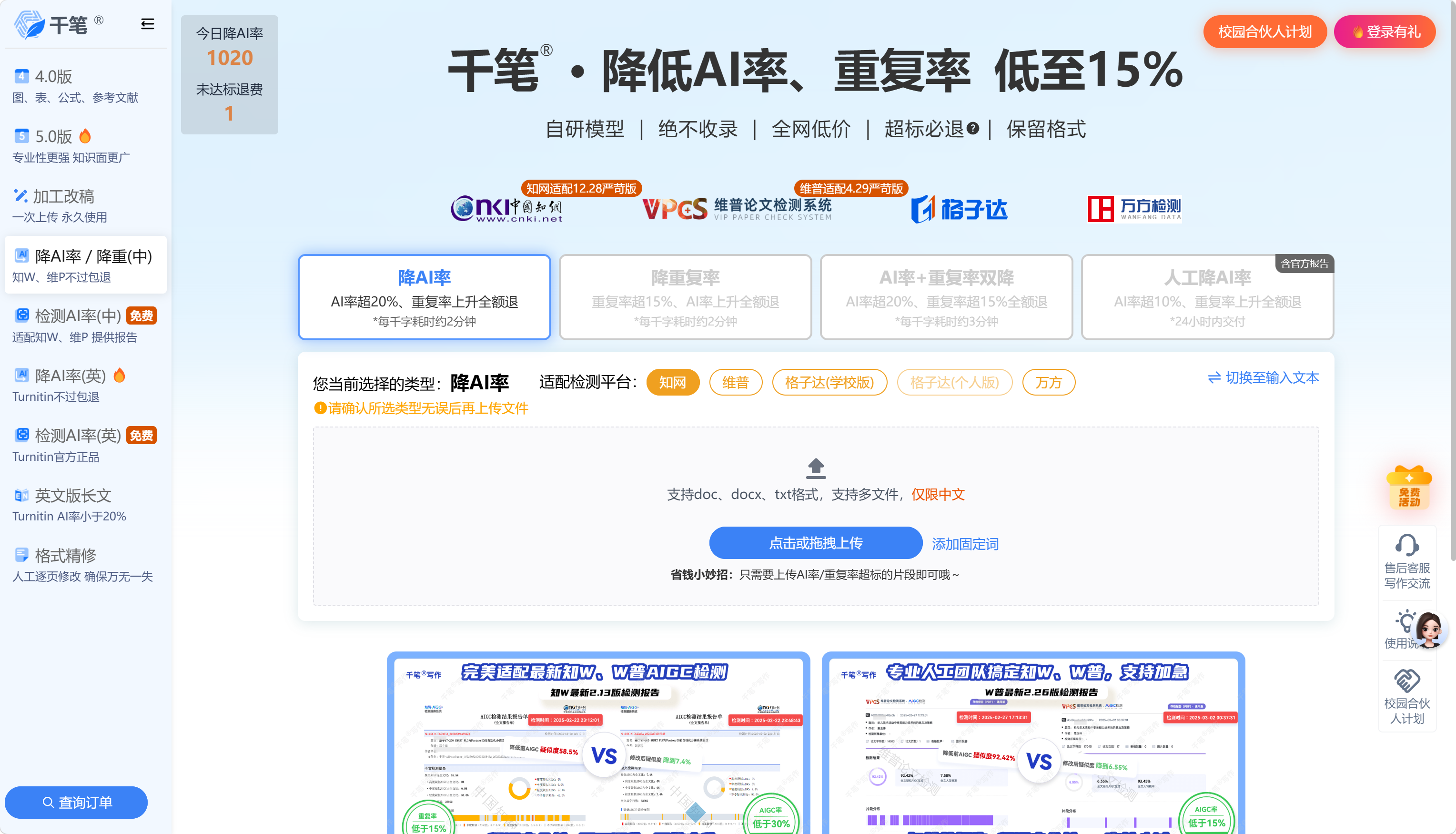Click the 加工改稿 magic wand icon
Image resolution: width=1456 pixels, height=834 pixels.
coord(20,195)
